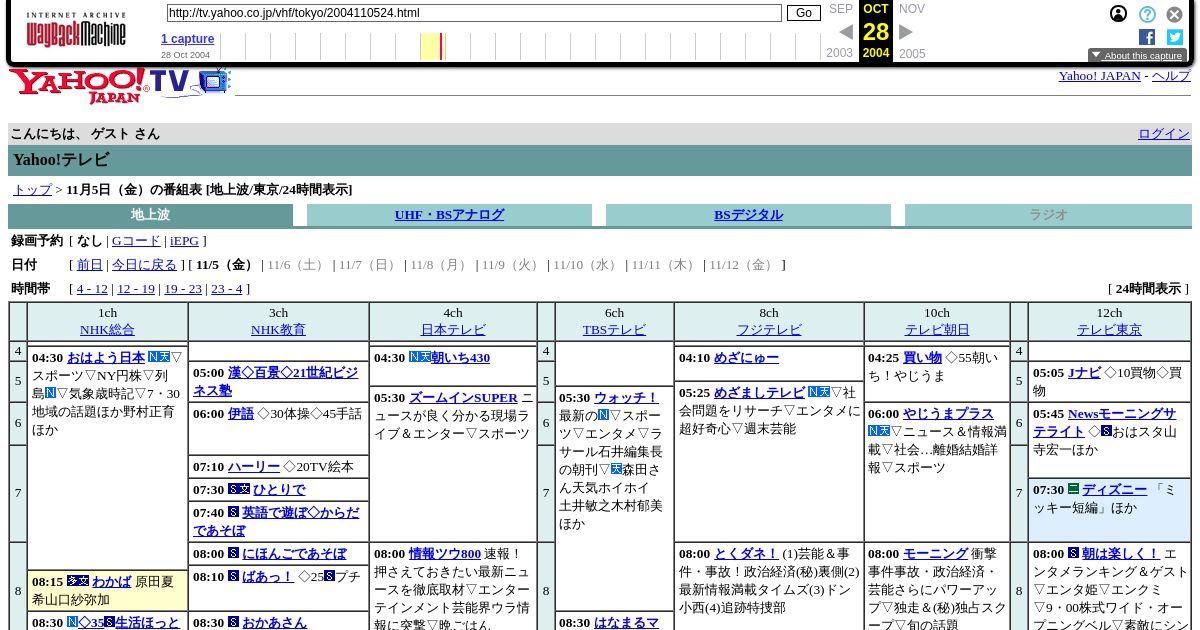Open NHK教育 channel link
This screenshot has width=1200, height=630.
click(278, 330)
